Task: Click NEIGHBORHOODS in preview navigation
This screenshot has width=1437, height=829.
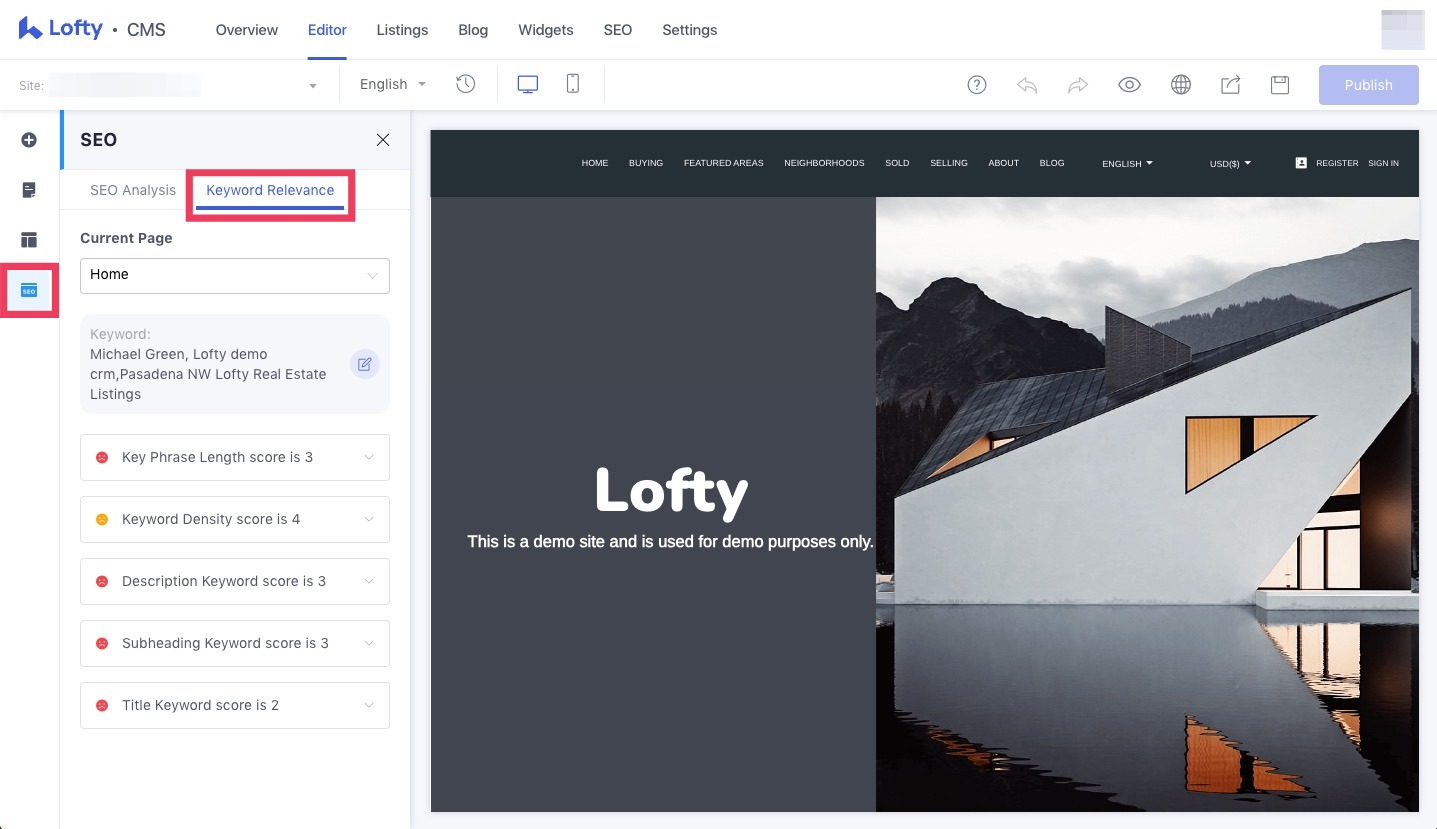Action: [824, 163]
